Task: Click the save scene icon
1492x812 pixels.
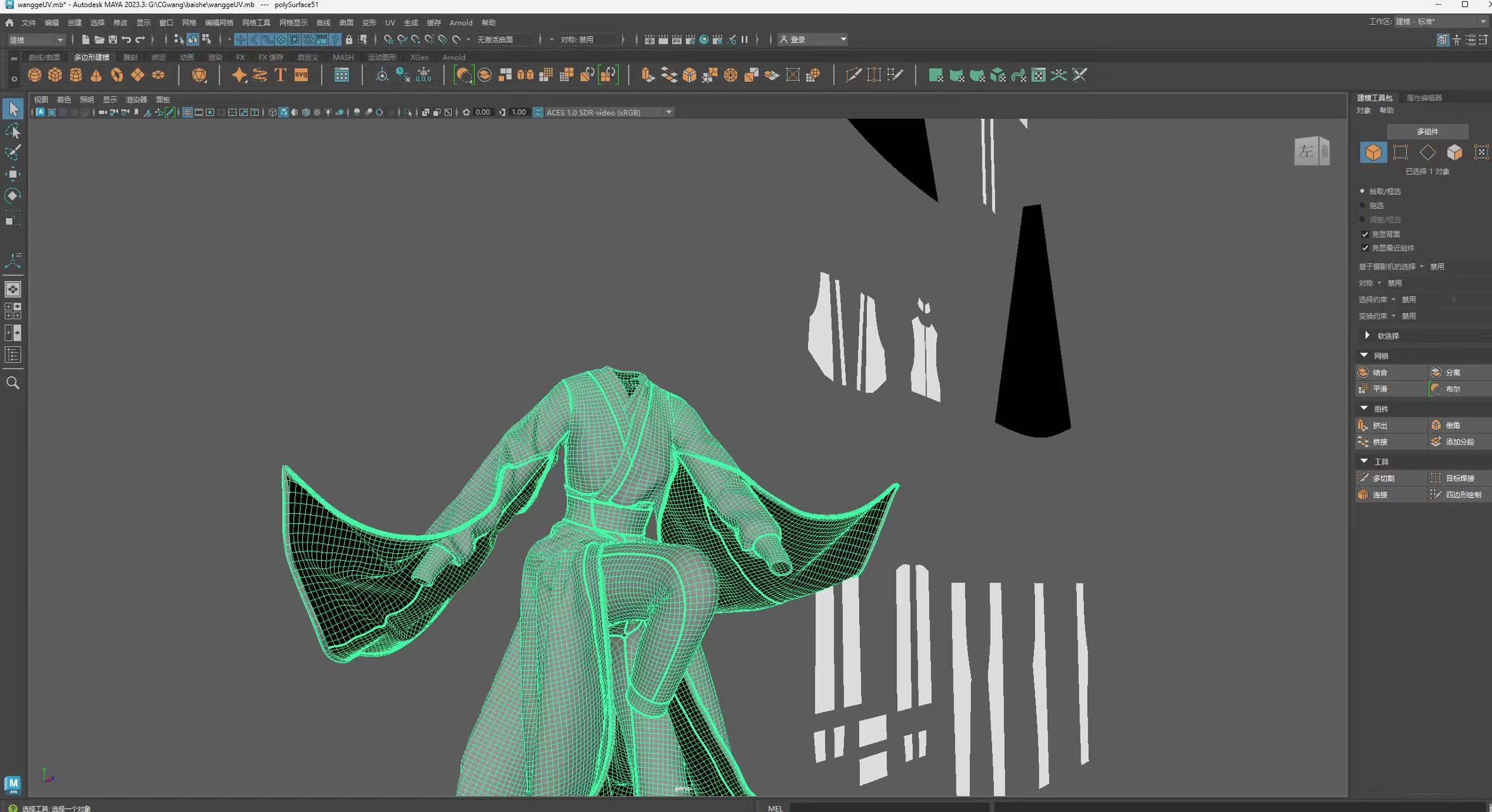Action: 113,39
